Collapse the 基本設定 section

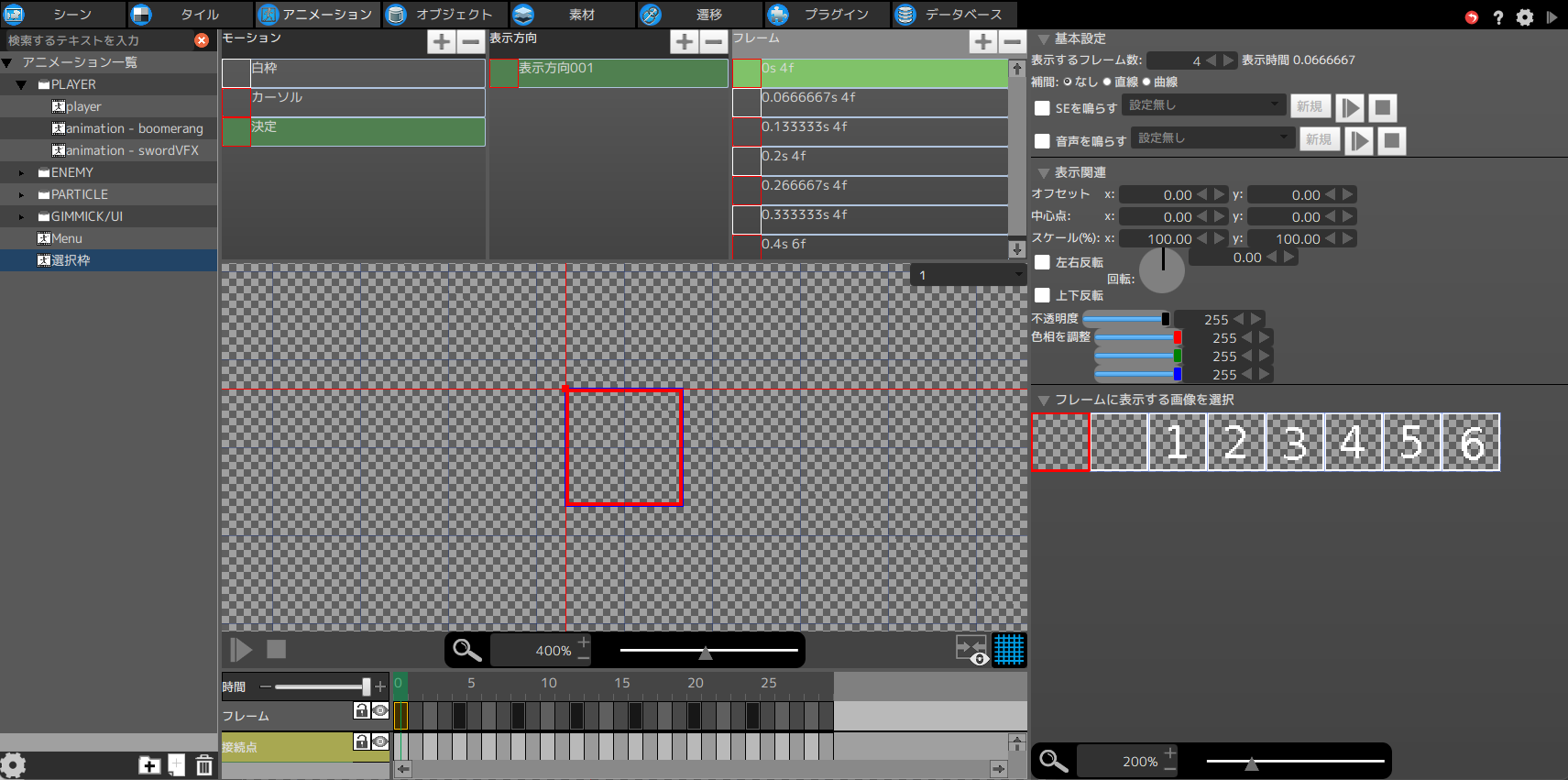point(1043,39)
